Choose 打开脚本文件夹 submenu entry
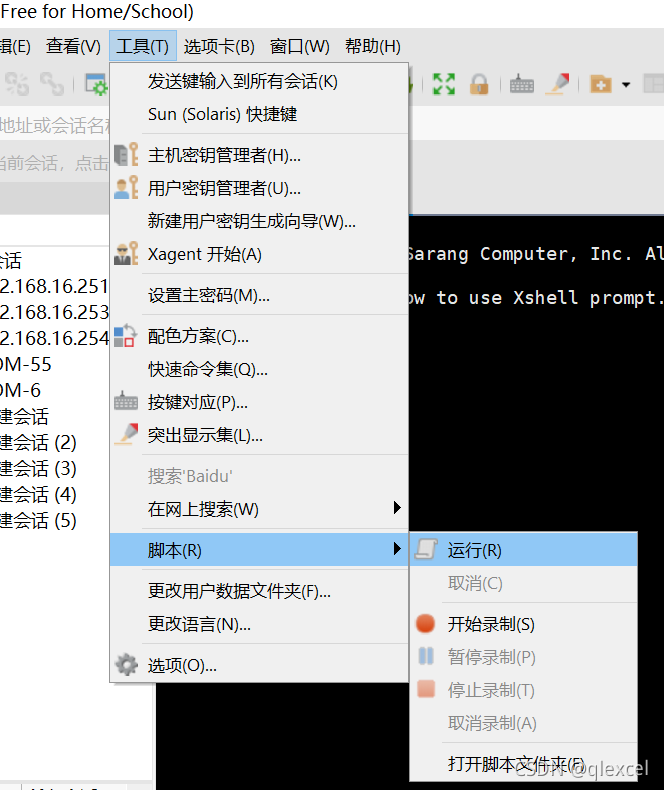 524,764
